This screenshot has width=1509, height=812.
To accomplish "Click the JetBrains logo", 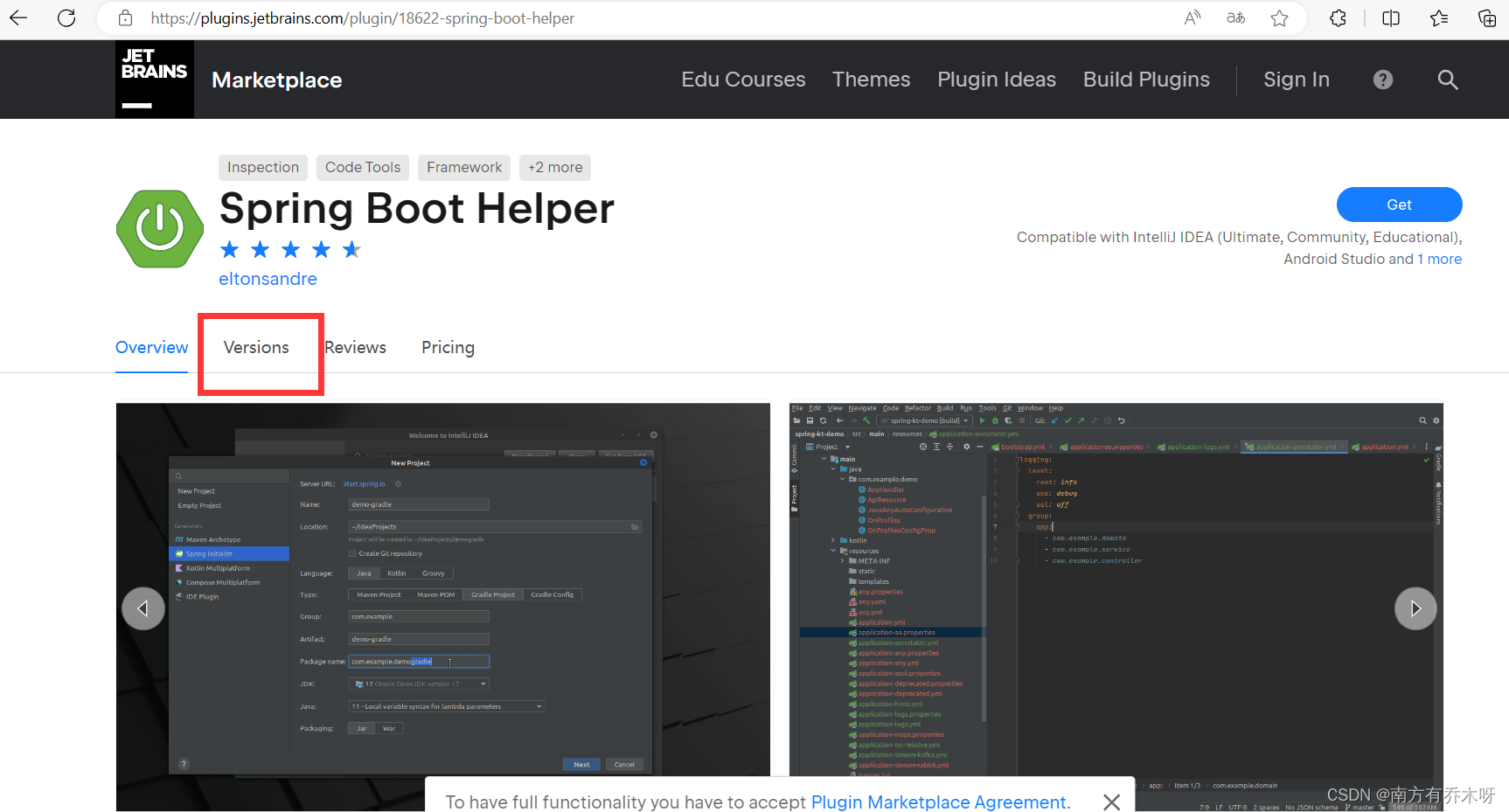I will 155,79.
